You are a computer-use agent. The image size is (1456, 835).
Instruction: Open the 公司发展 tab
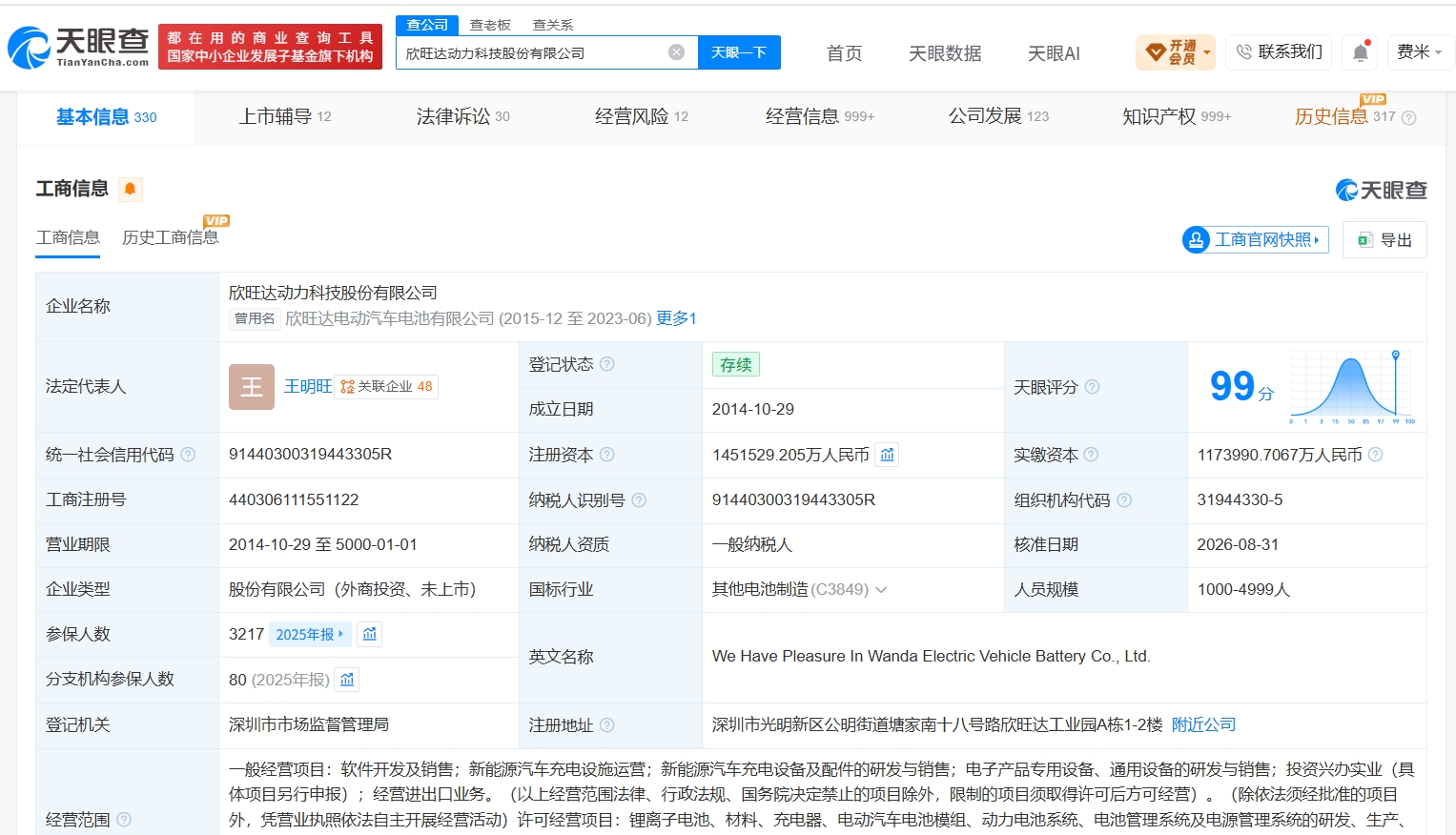point(997,117)
